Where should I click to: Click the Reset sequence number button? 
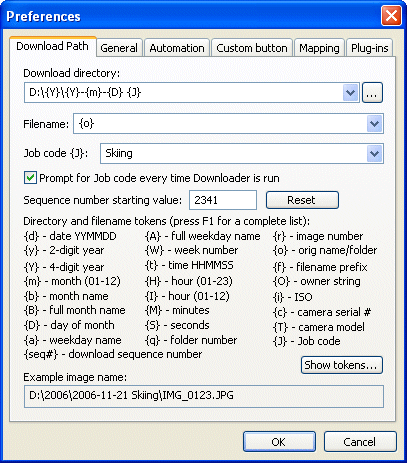(302, 200)
